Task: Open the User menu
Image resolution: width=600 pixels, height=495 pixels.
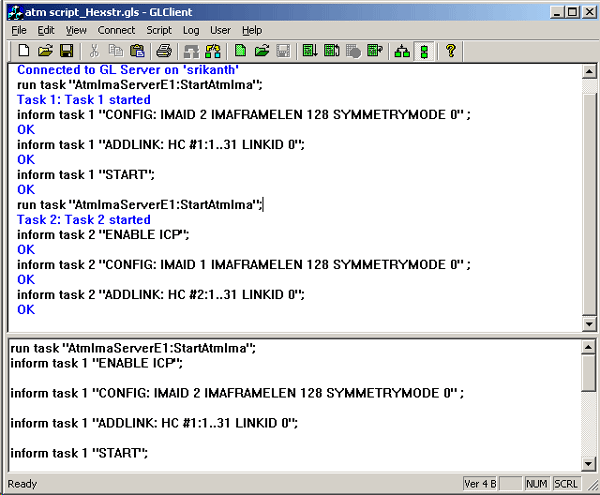Action: click(220, 30)
